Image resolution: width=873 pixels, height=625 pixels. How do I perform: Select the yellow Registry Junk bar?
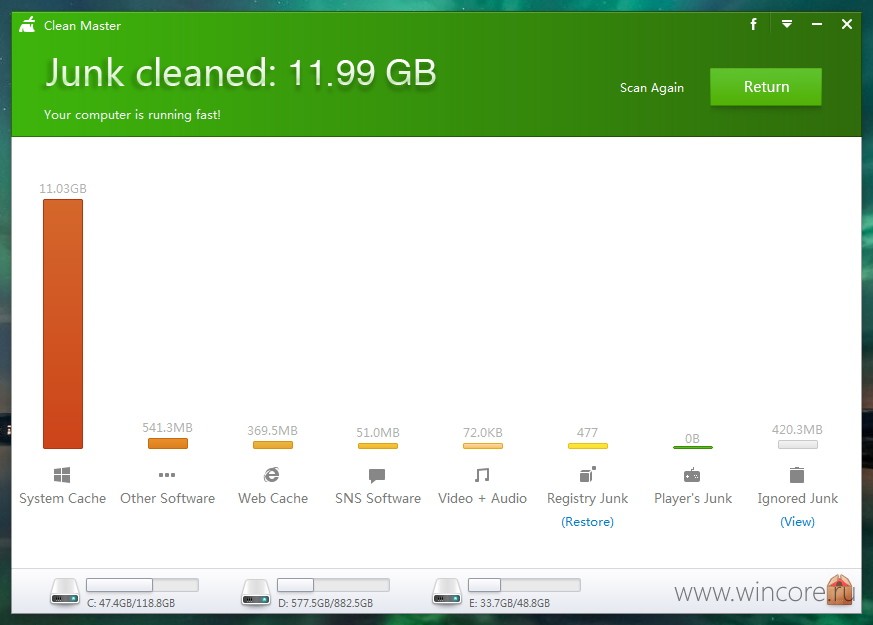pos(588,446)
